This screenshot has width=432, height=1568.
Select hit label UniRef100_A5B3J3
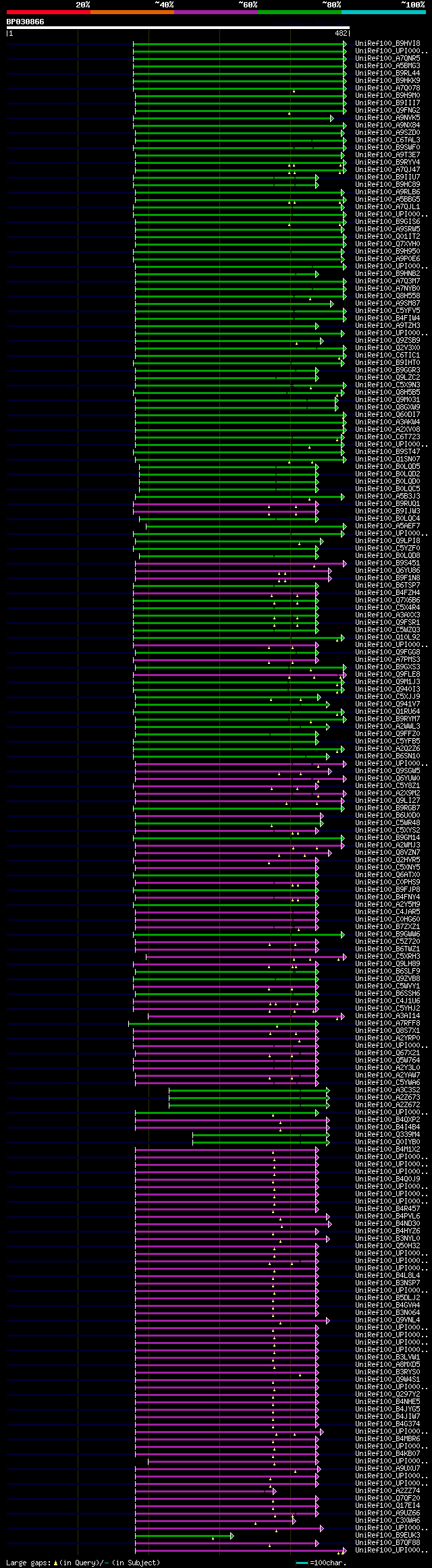point(388,496)
